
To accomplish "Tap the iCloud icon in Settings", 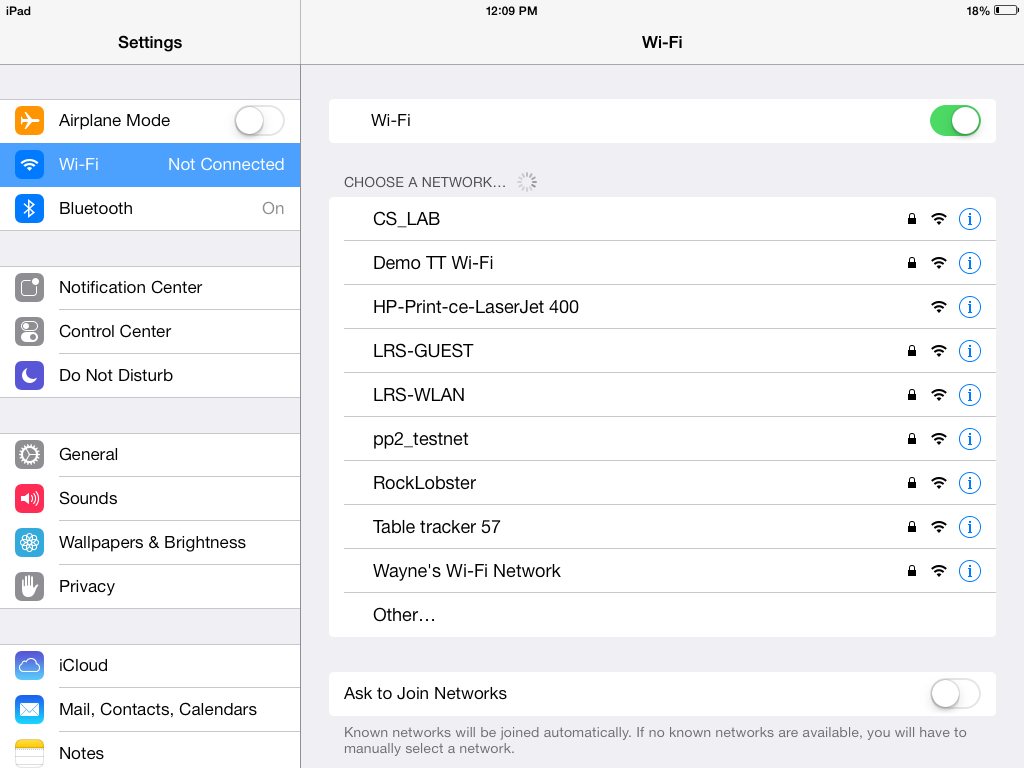I will coord(30,665).
